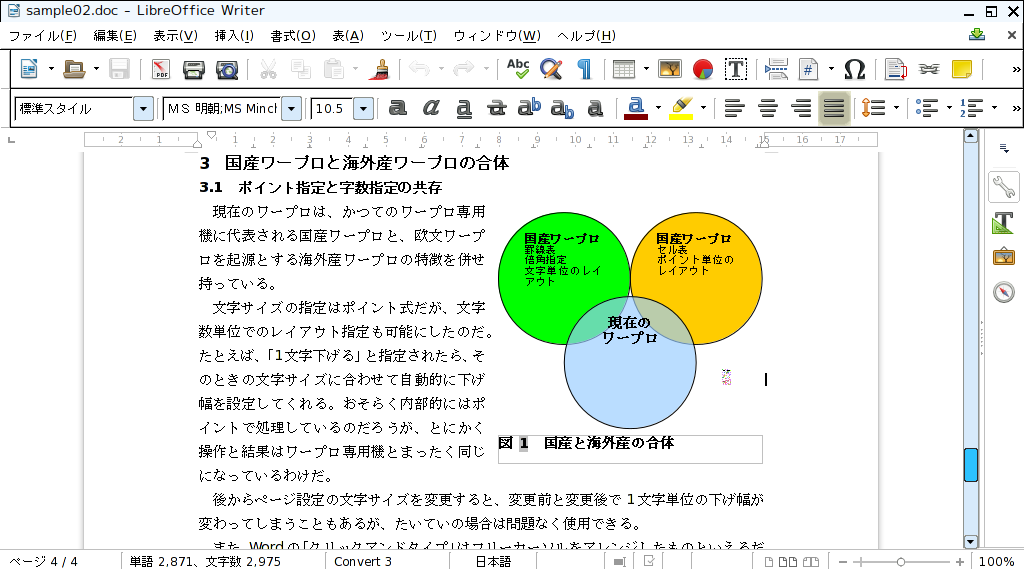Open 書式(O) menu
The height and width of the screenshot is (572, 1024).
point(293,35)
